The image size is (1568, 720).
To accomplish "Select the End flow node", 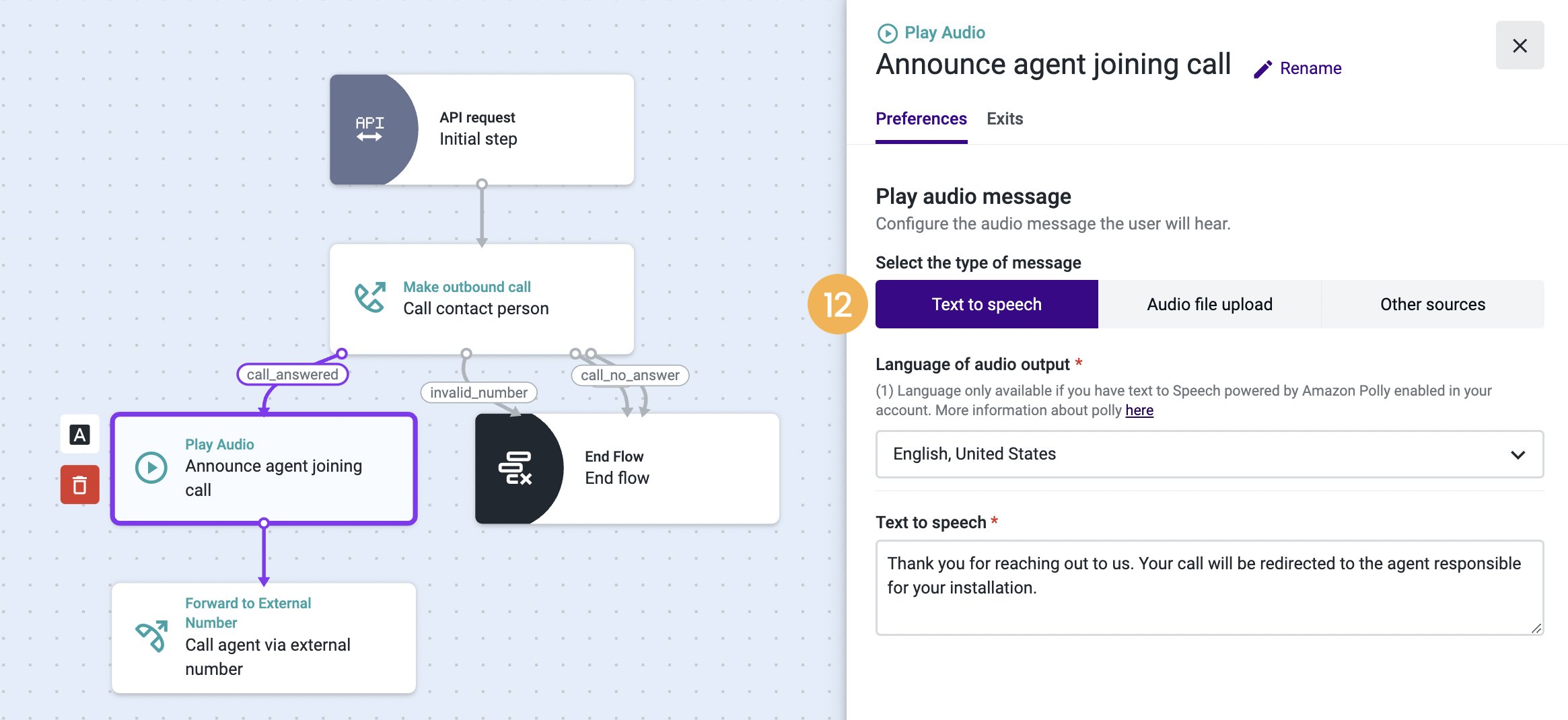I will 627,468.
